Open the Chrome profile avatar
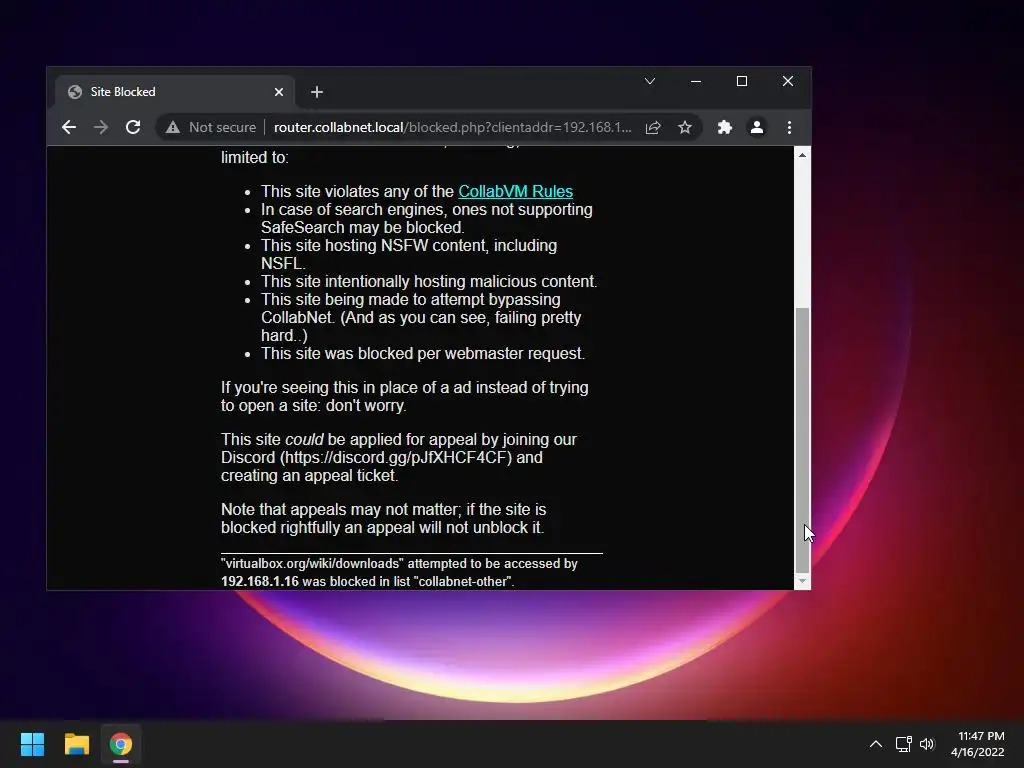1024x768 pixels. click(x=757, y=127)
